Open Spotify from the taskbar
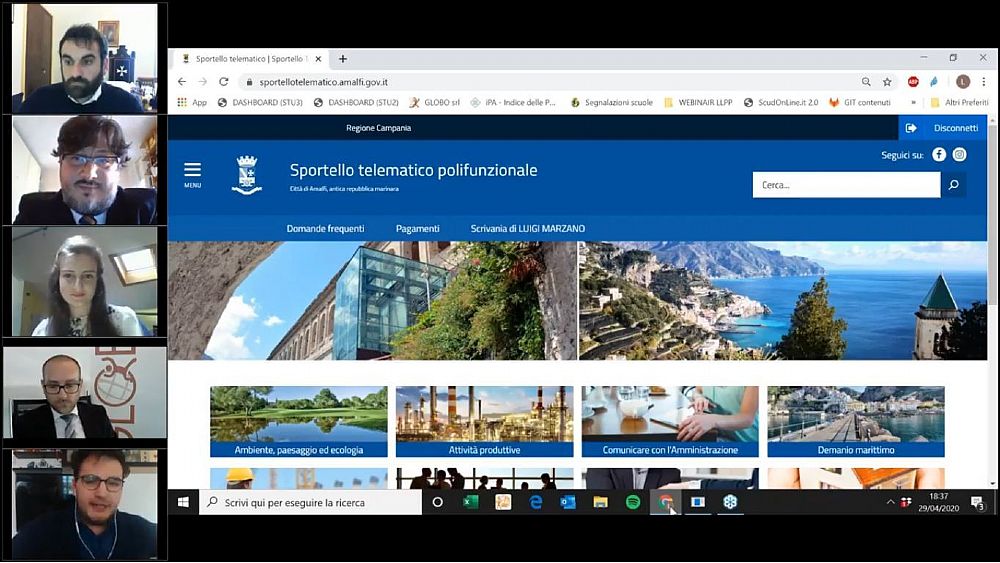 click(x=633, y=502)
